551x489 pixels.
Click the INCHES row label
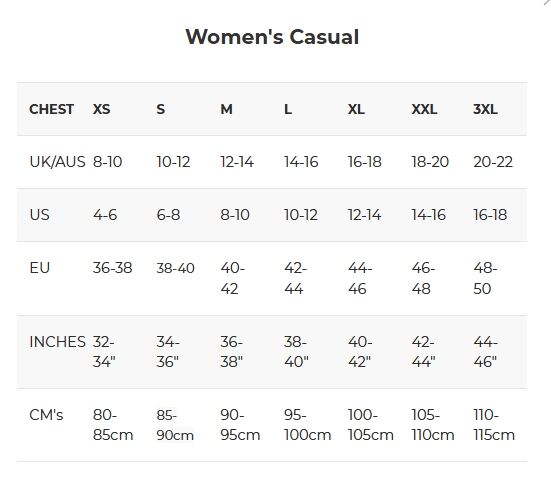click(x=58, y=342)
